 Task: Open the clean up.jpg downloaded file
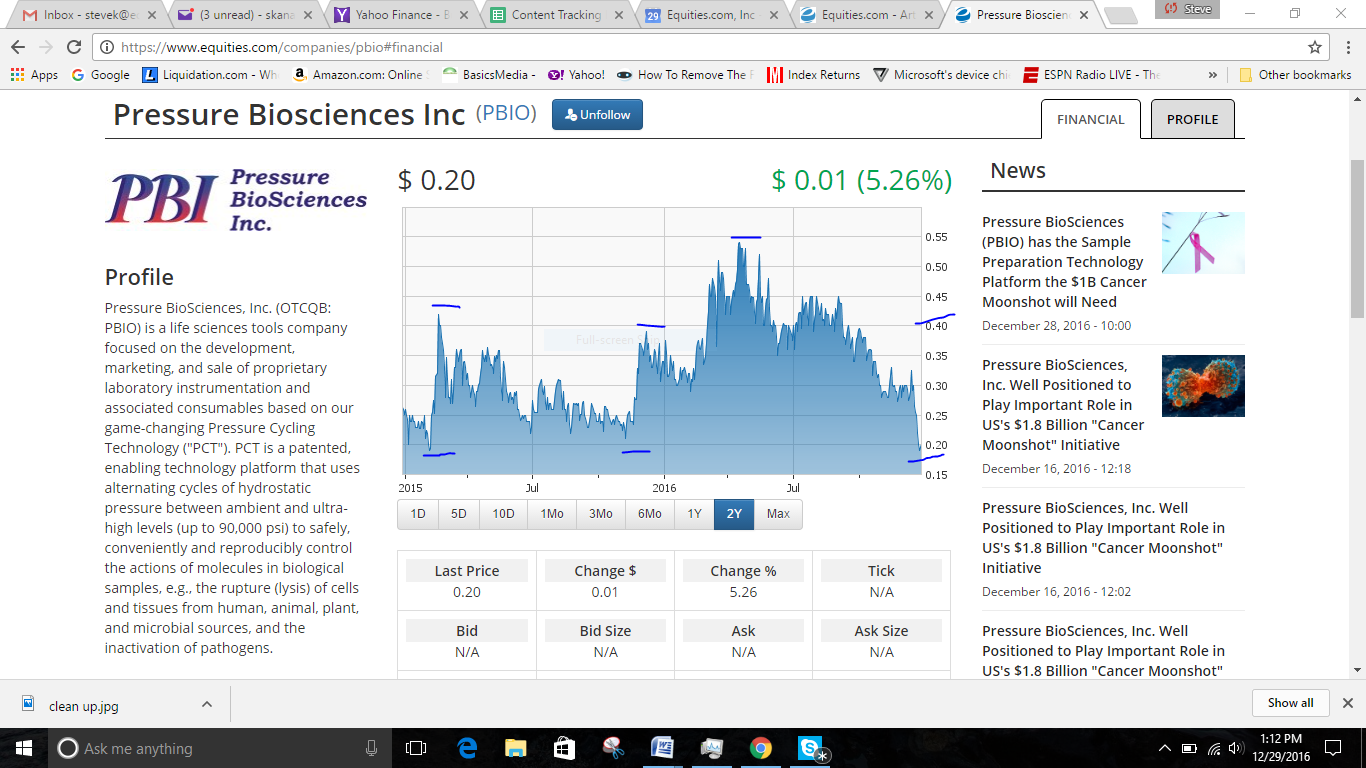[x=84, y=706]
